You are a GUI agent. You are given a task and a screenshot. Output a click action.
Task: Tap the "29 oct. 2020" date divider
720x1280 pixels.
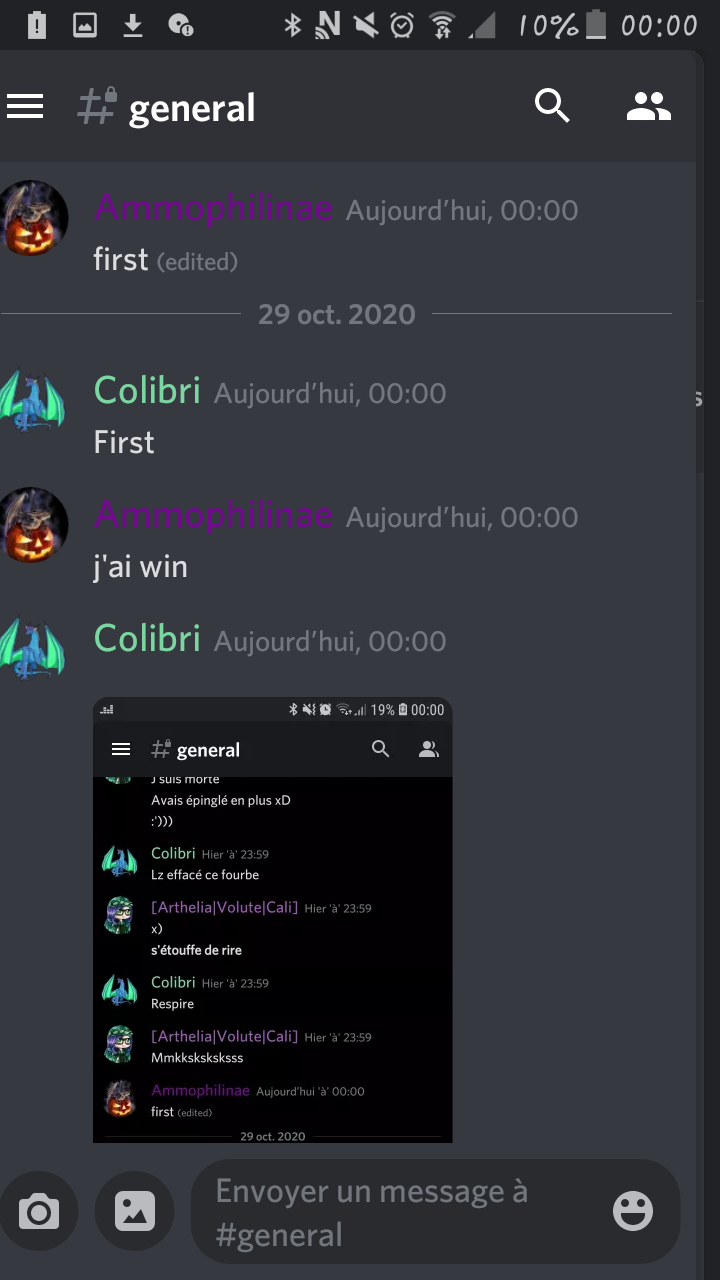point(337,314)
